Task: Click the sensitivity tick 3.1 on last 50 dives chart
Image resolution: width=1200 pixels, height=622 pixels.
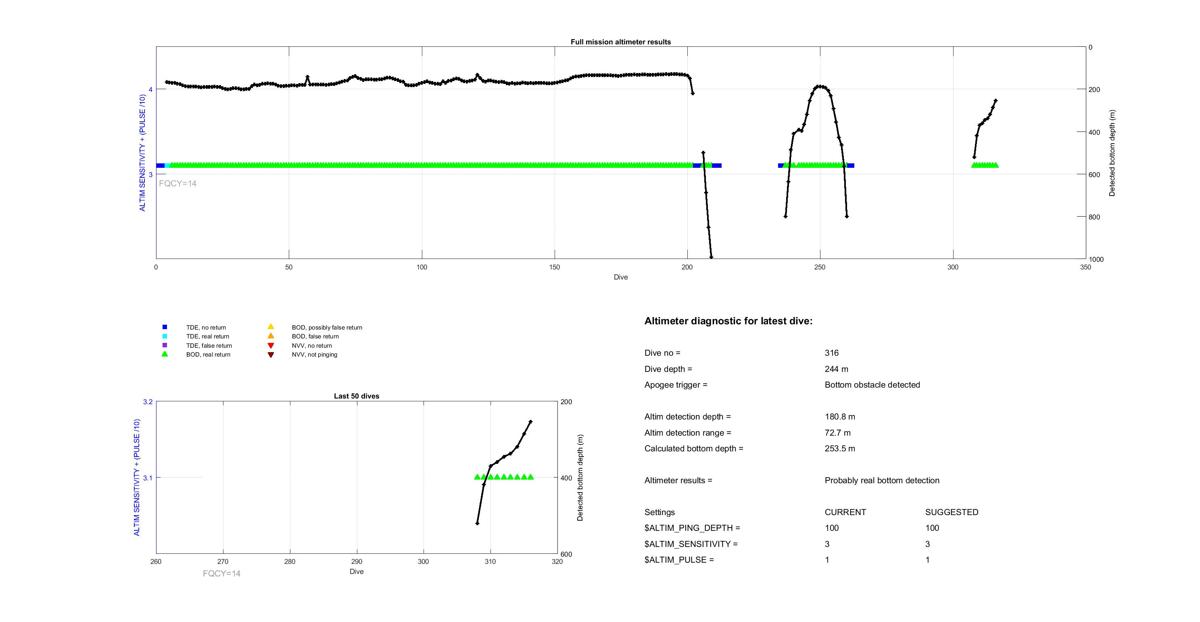Action: click(148, 478)
